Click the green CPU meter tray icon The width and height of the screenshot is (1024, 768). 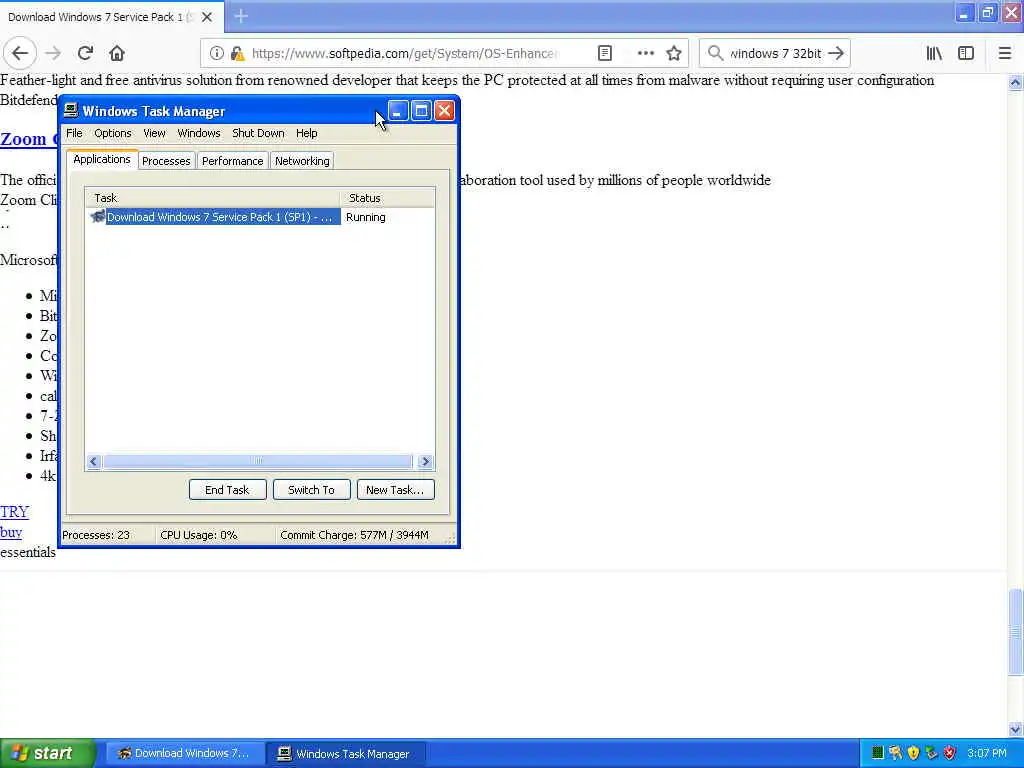click(x=878, y=753)
